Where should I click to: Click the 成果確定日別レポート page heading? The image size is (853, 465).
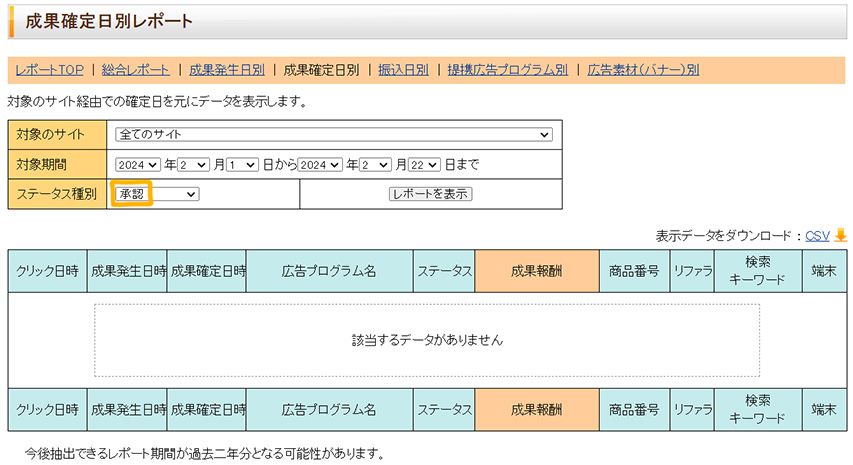tap(109, 21)
